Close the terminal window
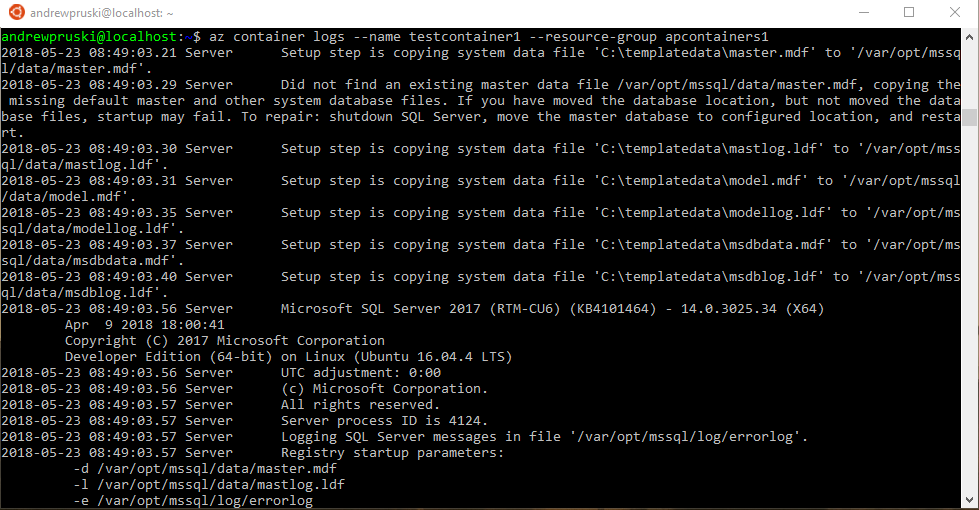Viewport: 979px width, 510px height. click(x=955, y=13)
